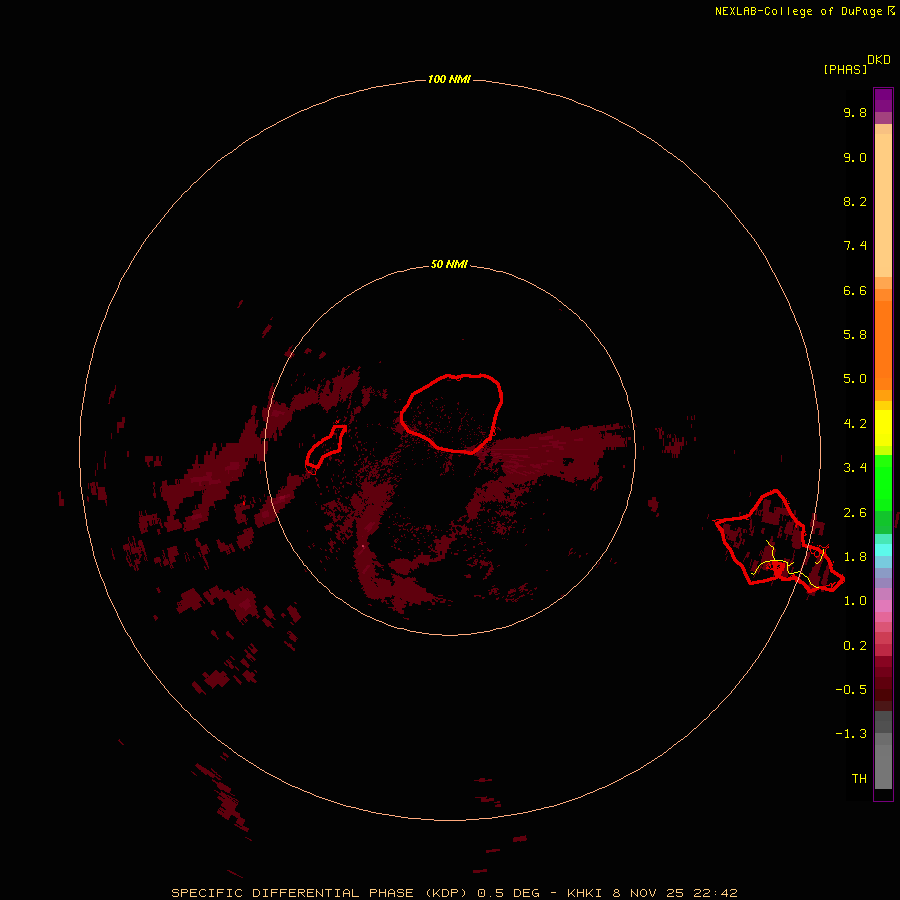Click the 7.4 value on the color scale
This screenshot has width=900, height=900.
pyautogui.click(x=855, y=246)
